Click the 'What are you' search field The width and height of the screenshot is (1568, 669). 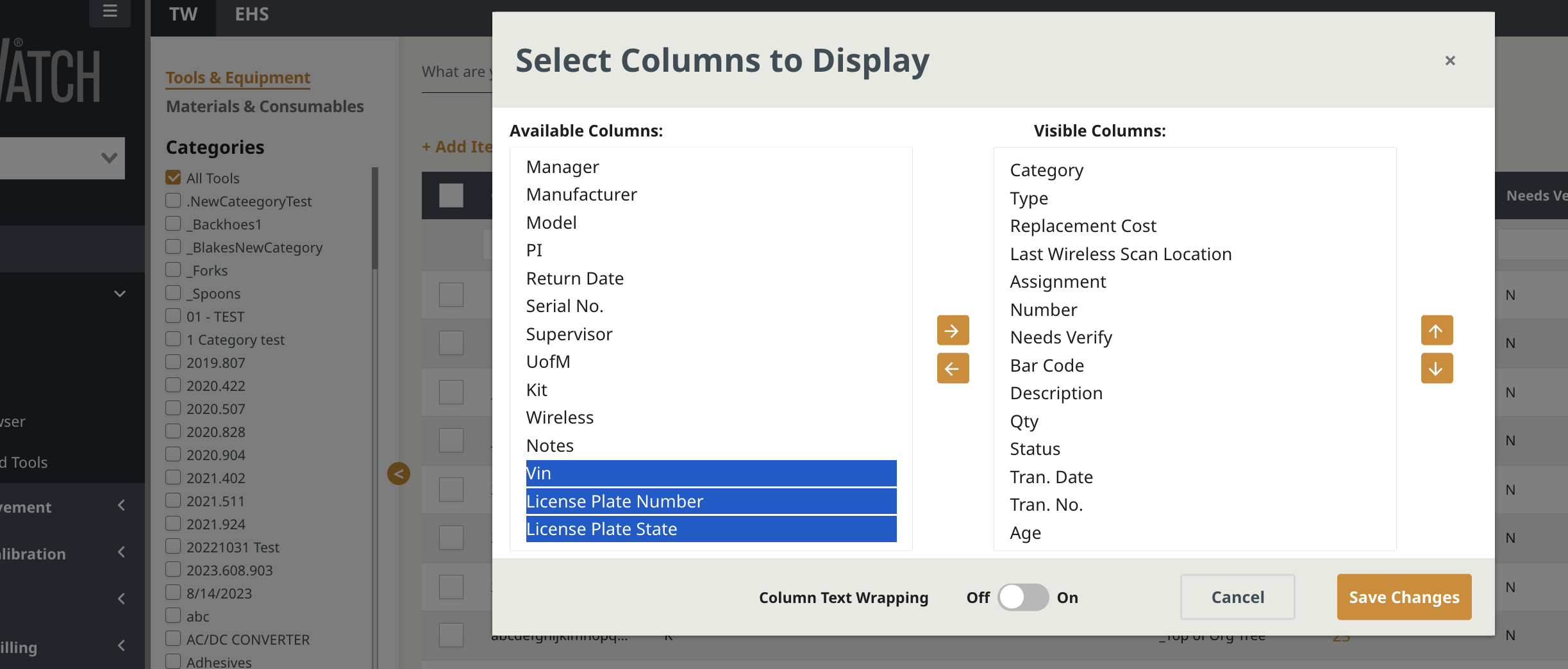[456, 72]
